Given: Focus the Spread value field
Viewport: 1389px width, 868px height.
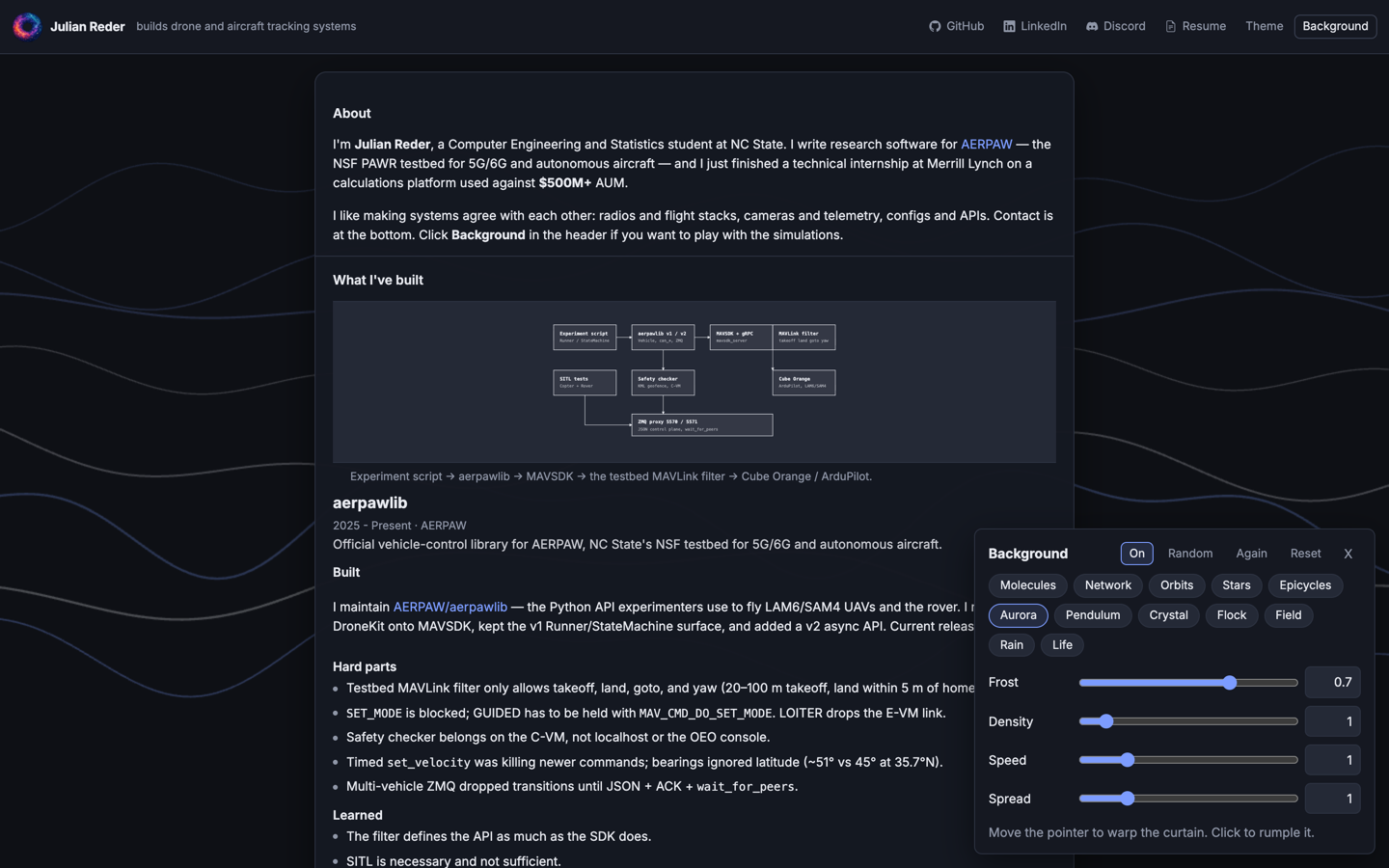Looking at the screenshot, I should (x=1332, y=799).
